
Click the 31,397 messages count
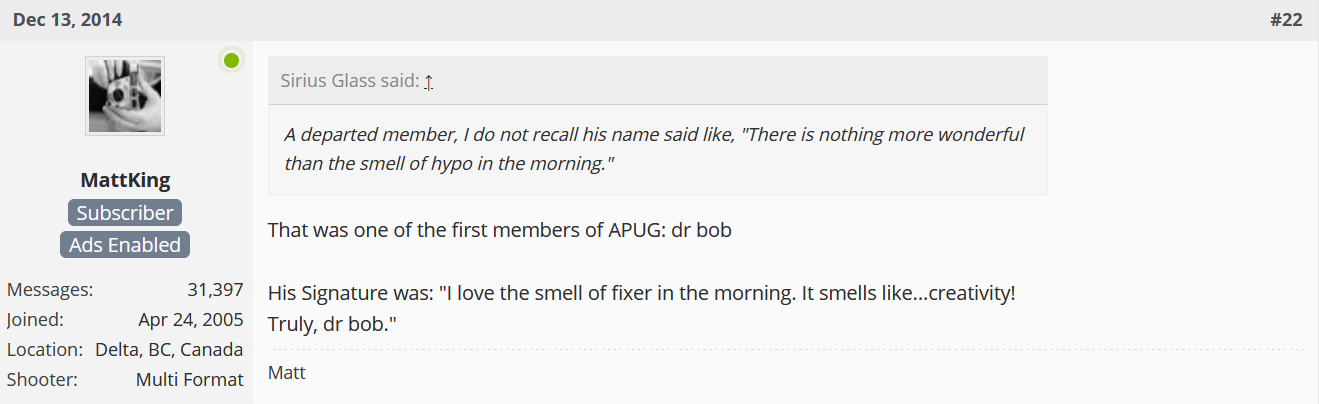click(215, 290)
